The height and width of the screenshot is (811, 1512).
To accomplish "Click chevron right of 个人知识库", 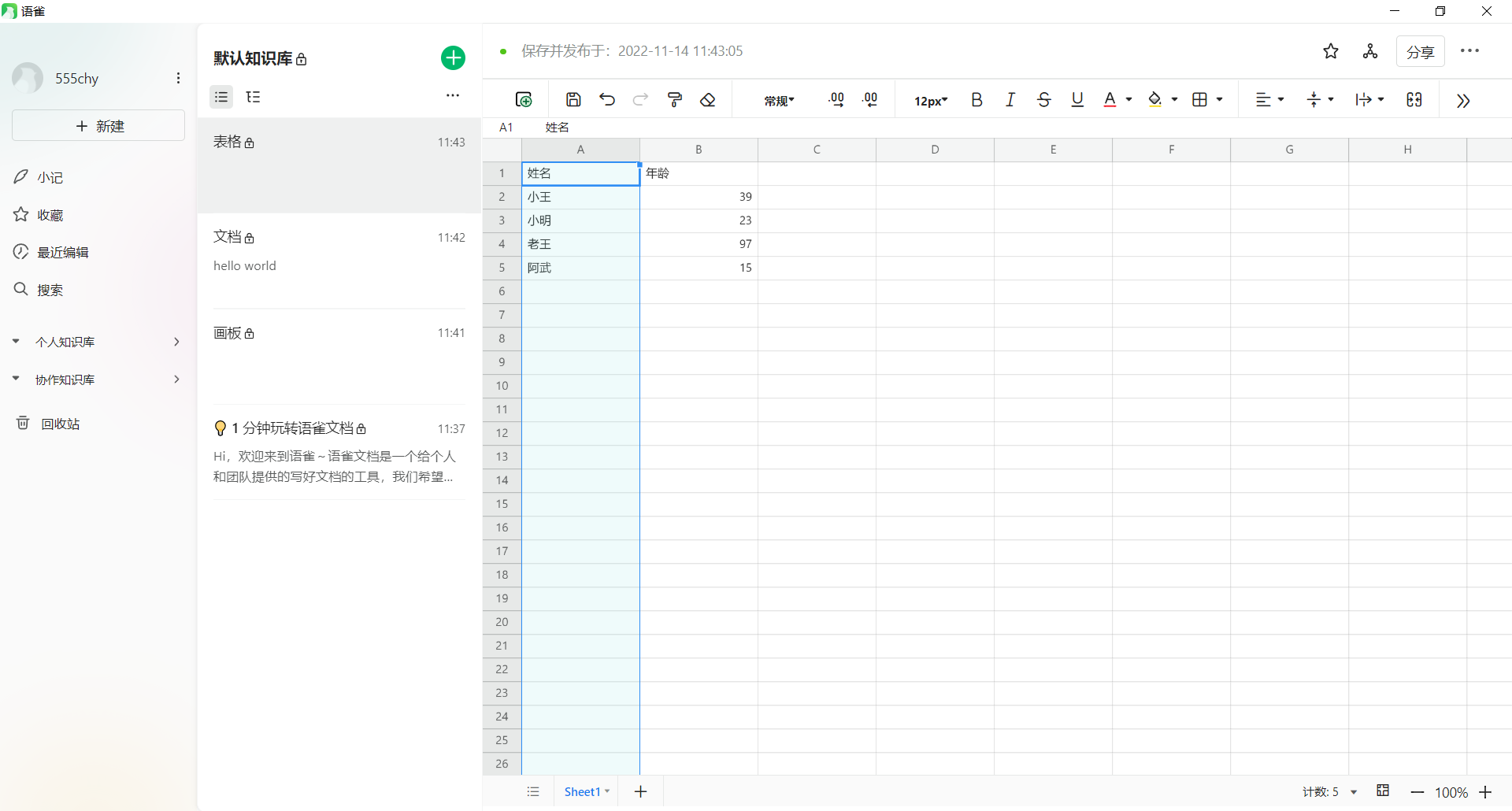I will click(x=176, y=342).
